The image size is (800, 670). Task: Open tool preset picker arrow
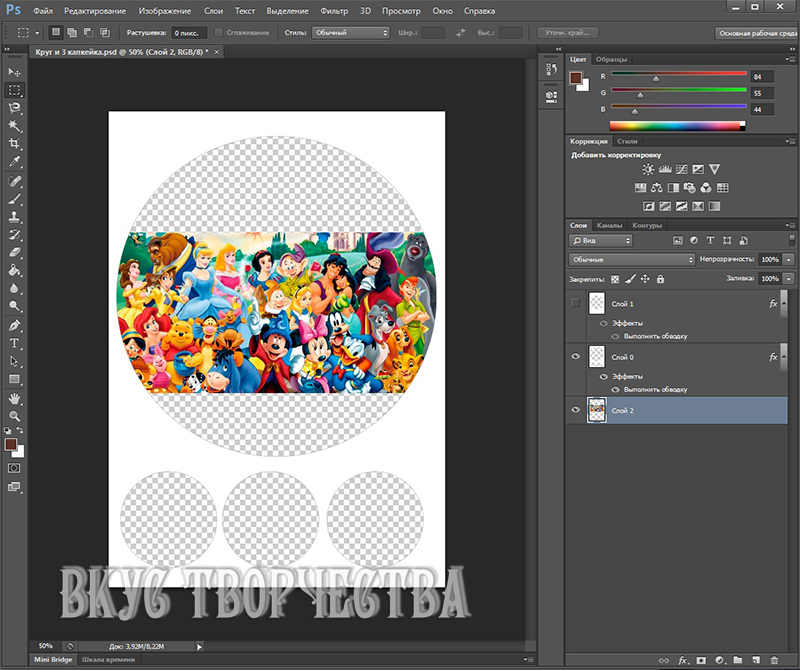click(x=37, y=33)
